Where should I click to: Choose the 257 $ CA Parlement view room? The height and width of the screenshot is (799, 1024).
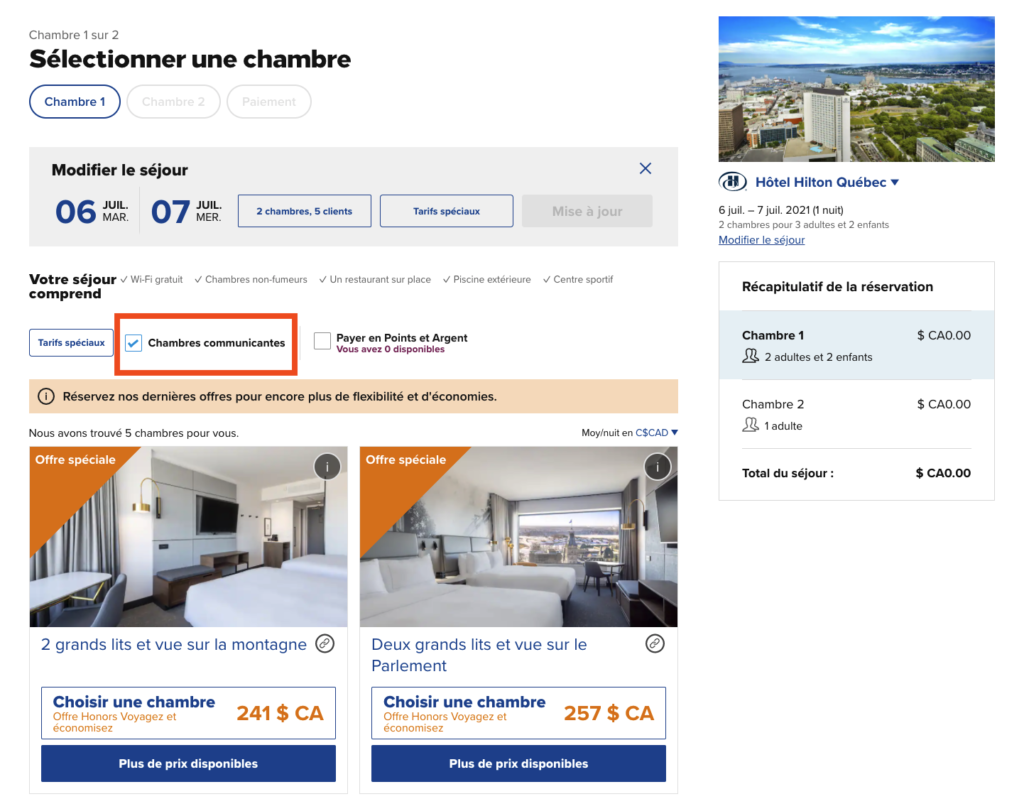(517, 712)
